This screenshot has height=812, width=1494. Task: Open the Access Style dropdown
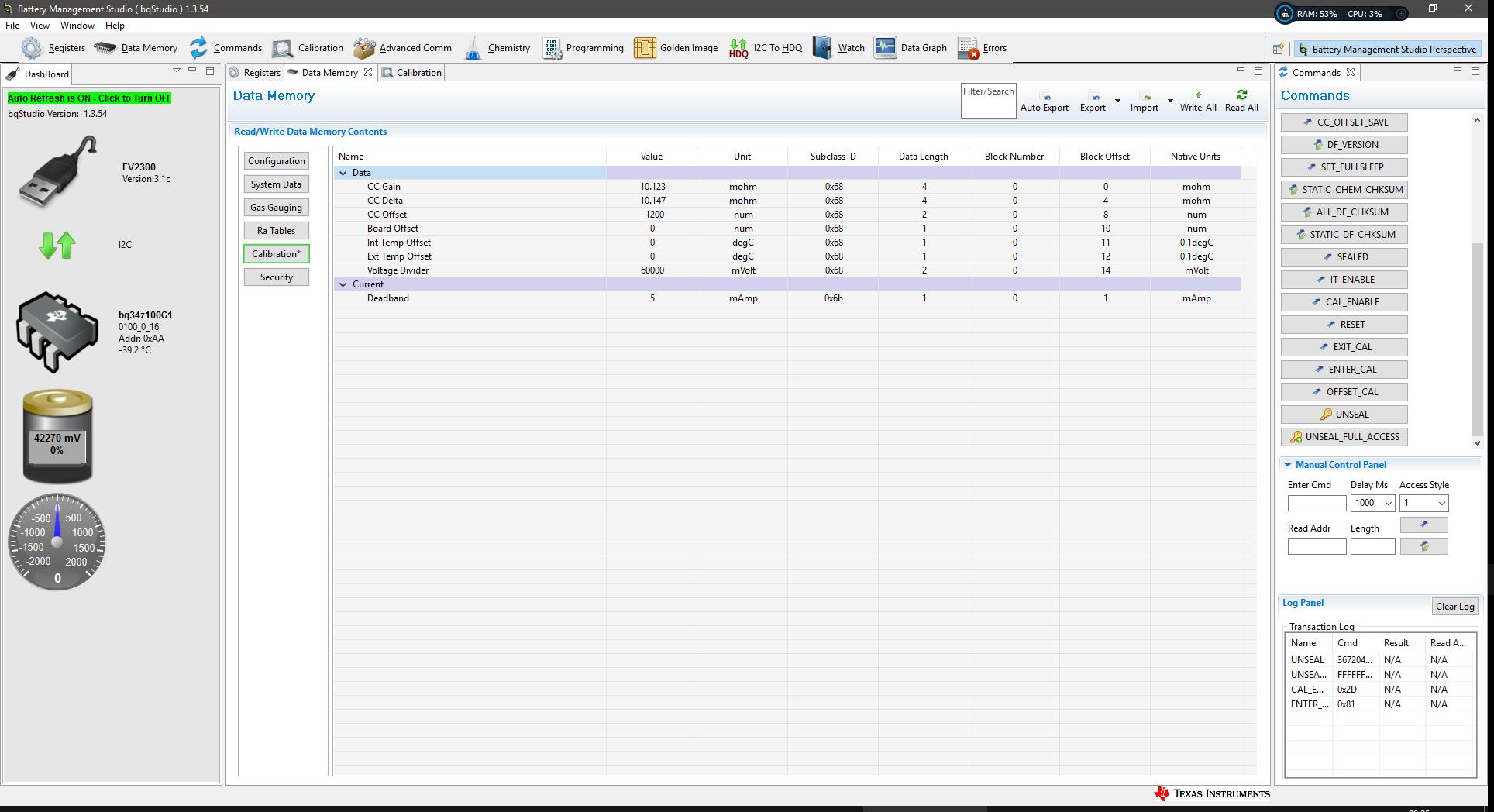[x=1441, y=503]
